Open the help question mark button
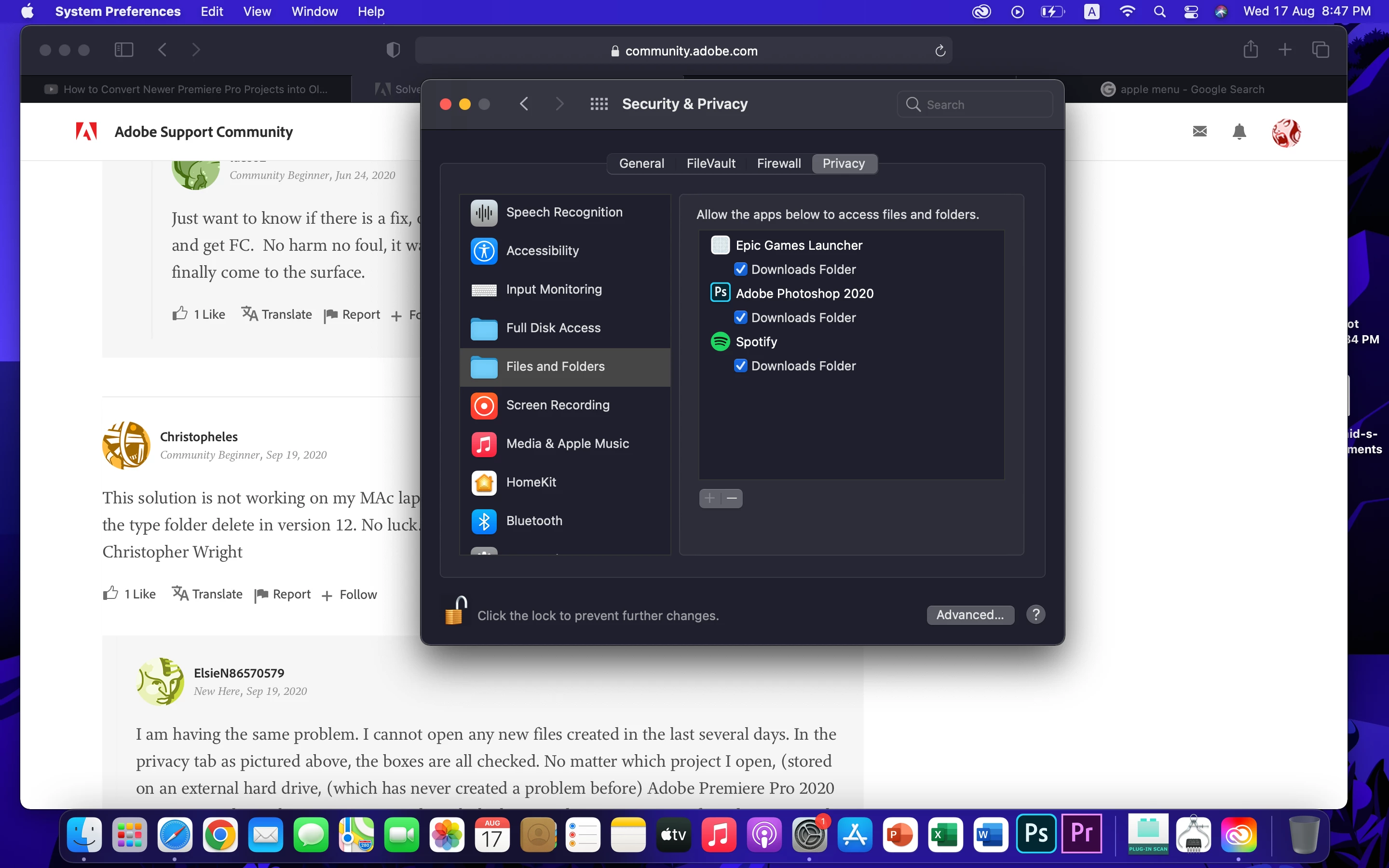The height and width of the screenshot is (868, 1389). click(1035, 615)
